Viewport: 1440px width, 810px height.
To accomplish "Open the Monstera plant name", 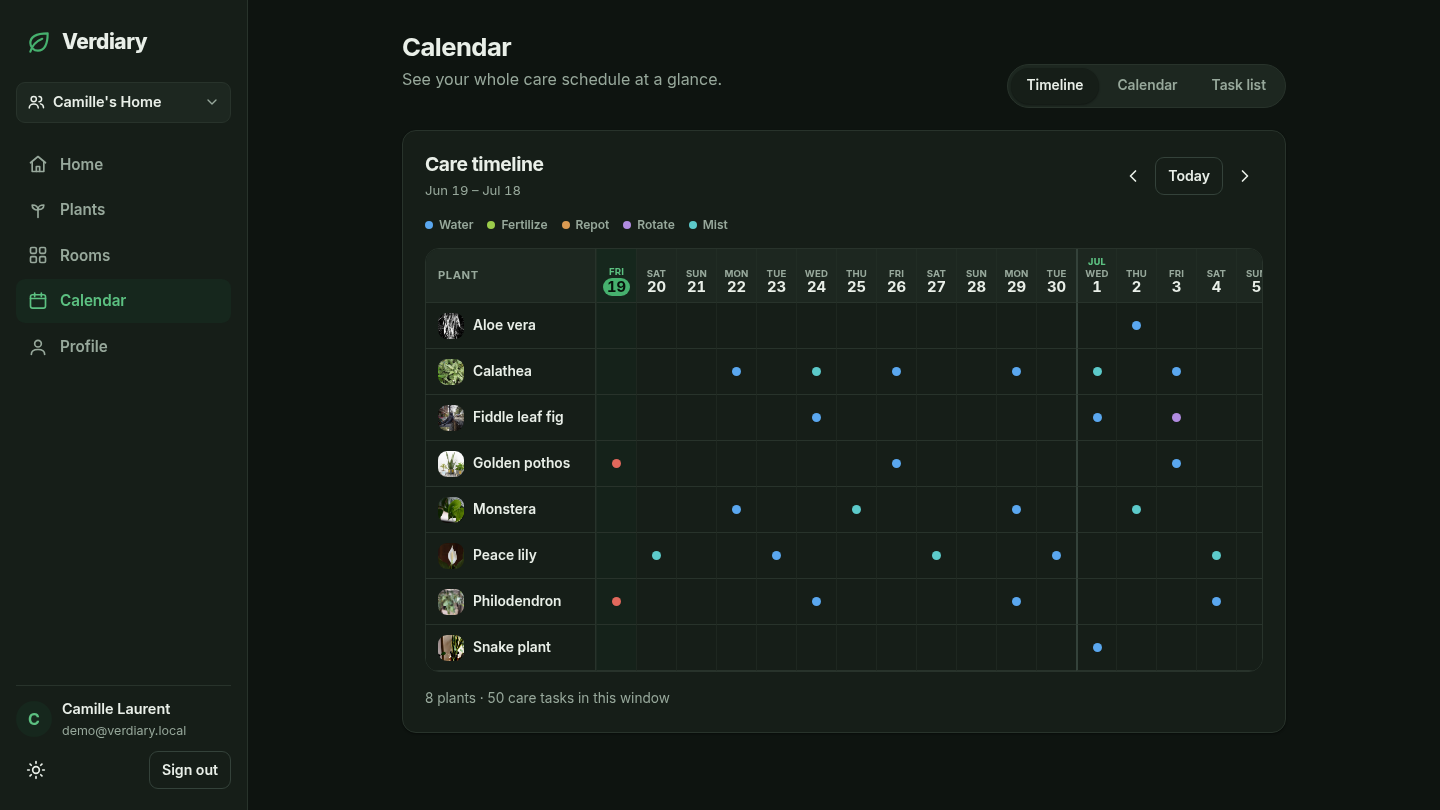I will [x=504, y=509].
